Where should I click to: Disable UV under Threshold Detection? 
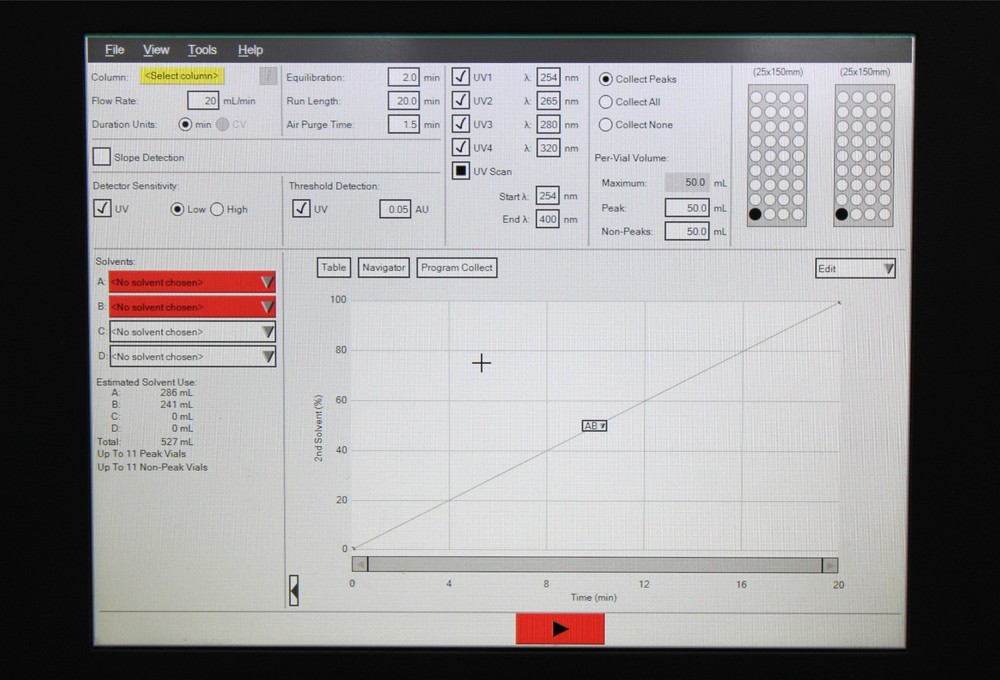pyautogui.click(x=301, y=208)
